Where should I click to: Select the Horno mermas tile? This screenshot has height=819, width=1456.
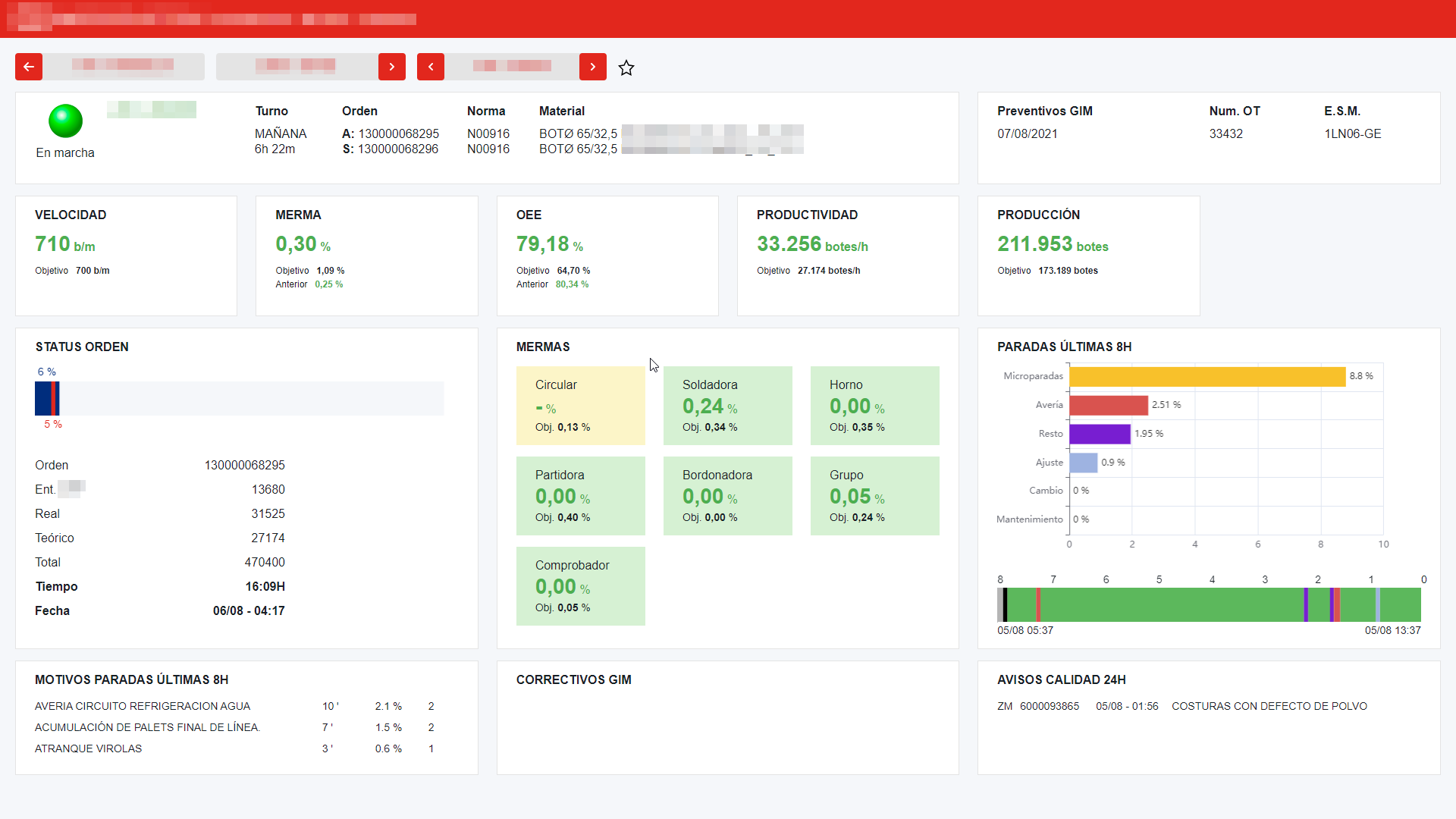pyautogui.click(x=875, y=406)
